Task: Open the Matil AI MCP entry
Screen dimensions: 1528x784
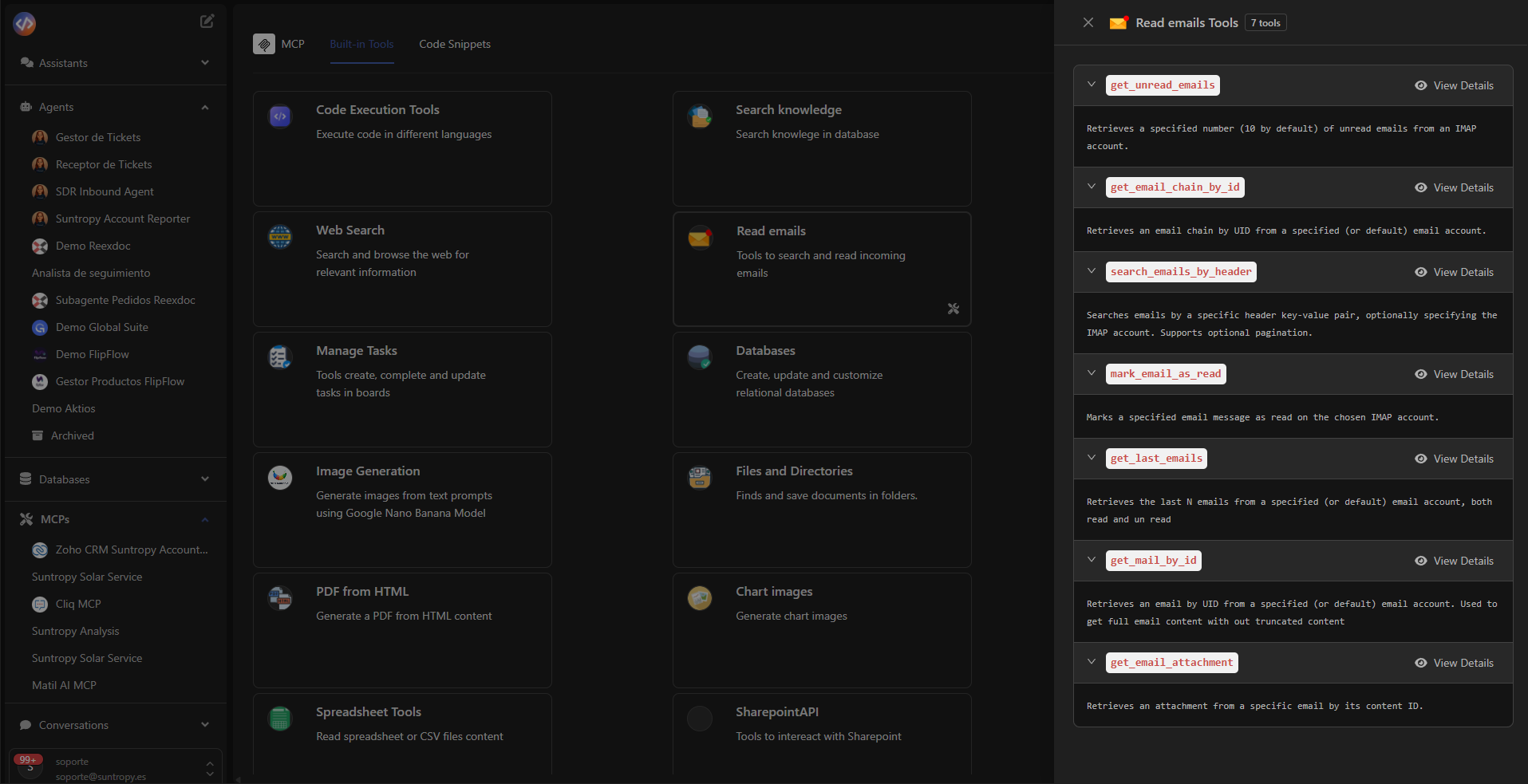Action: coord(64,685)
